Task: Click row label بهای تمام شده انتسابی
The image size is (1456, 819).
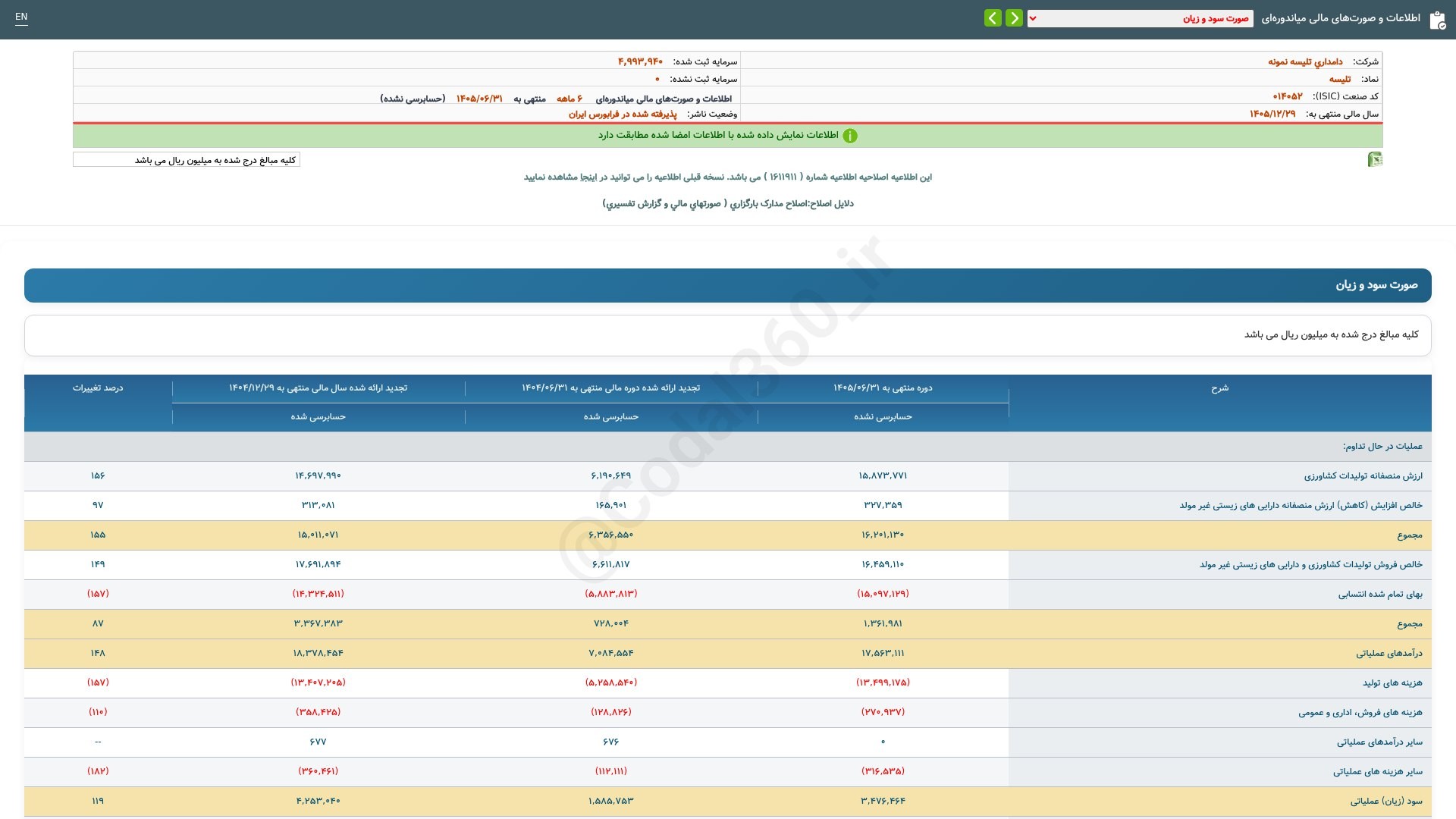Action: pos(1380,595)
